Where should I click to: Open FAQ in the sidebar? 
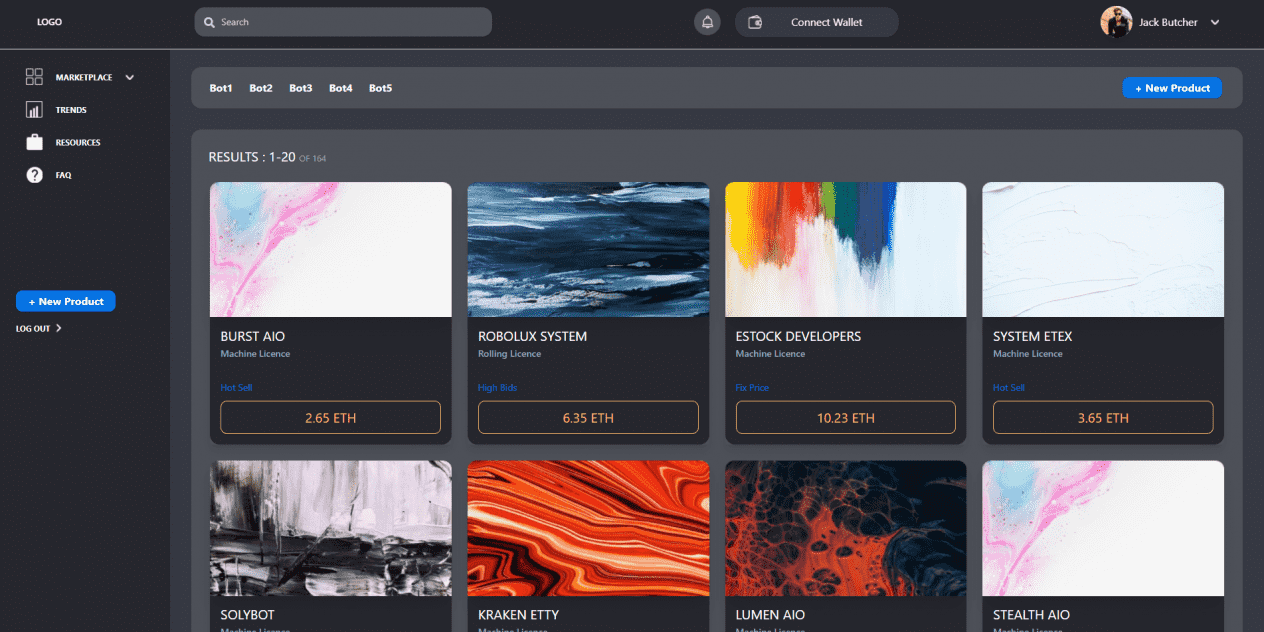point(63,175)
